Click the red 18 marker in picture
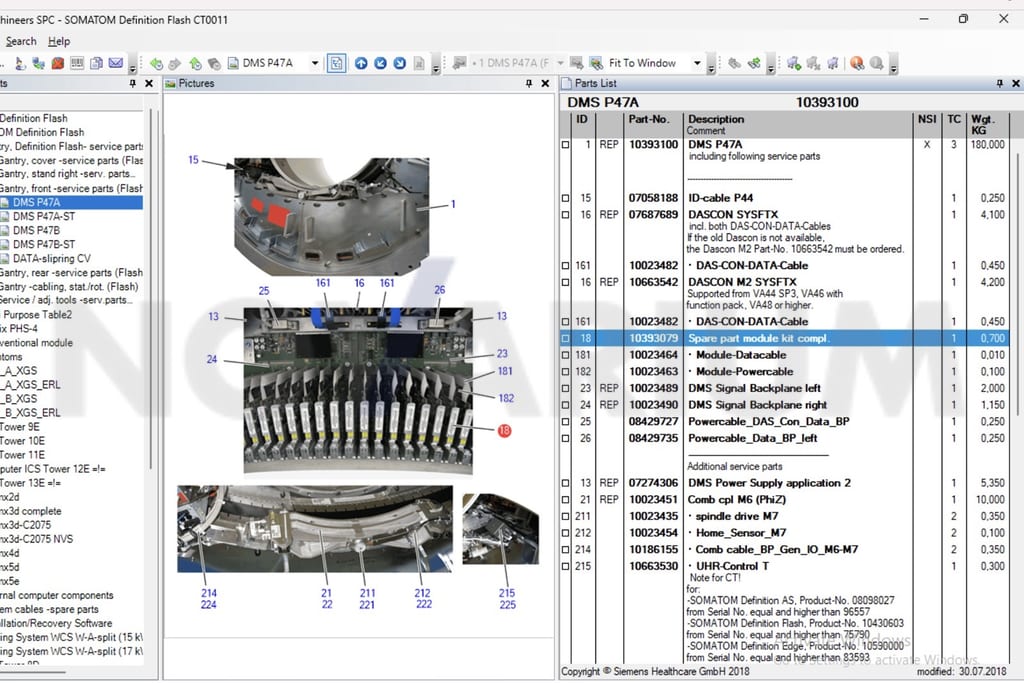 504,431
